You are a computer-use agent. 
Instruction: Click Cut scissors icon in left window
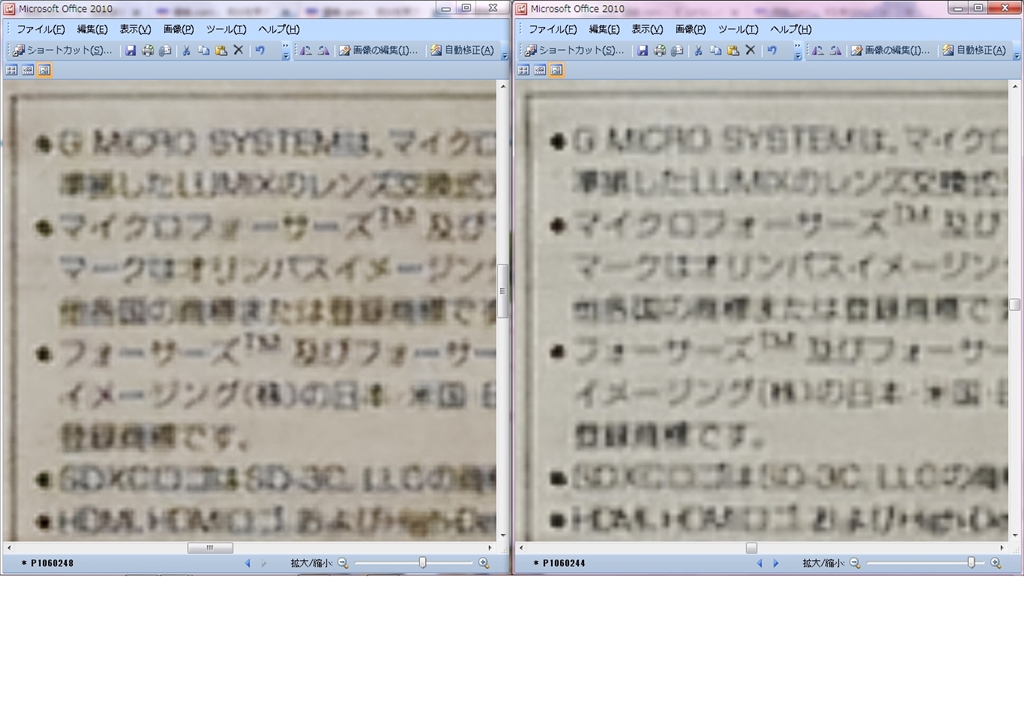pos(187,50)
